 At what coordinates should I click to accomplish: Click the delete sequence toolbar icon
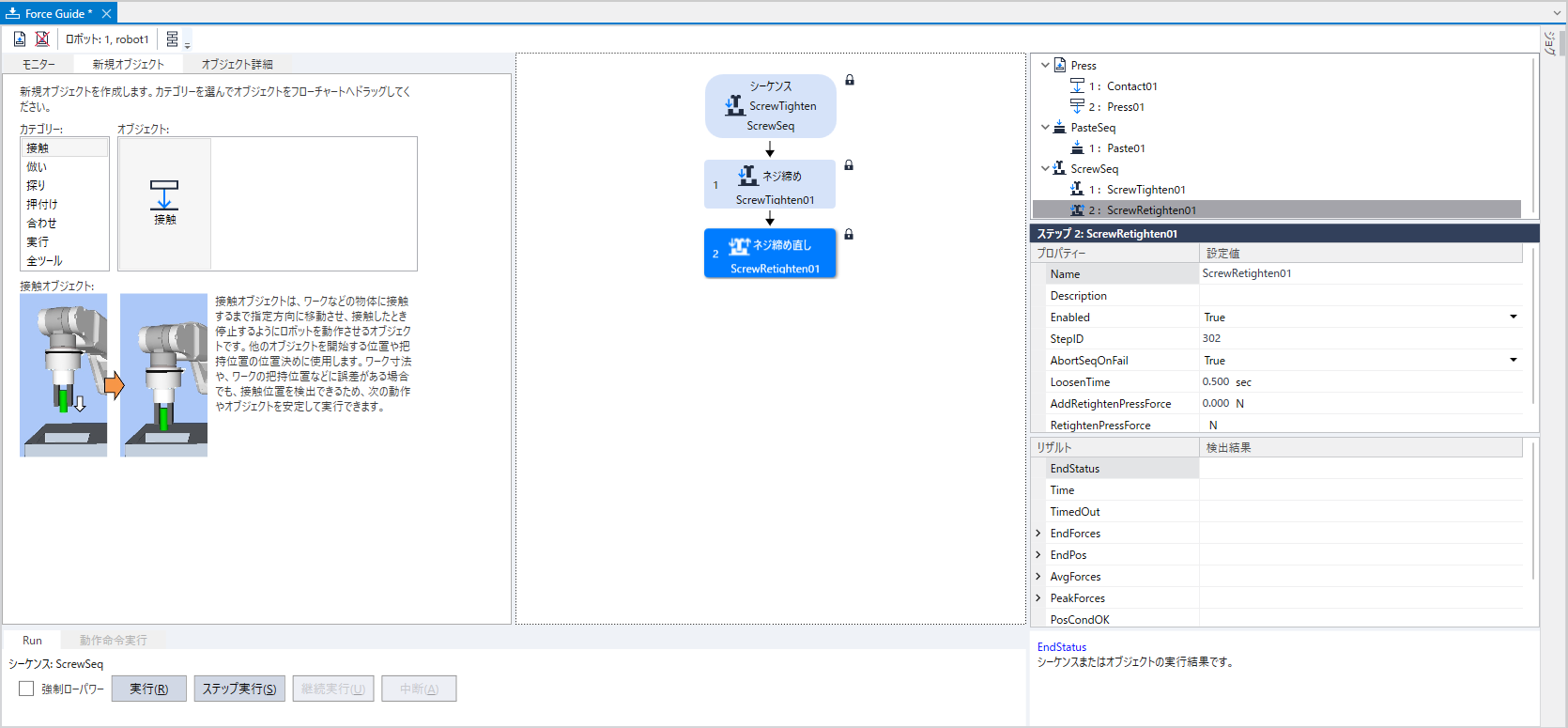42,39
